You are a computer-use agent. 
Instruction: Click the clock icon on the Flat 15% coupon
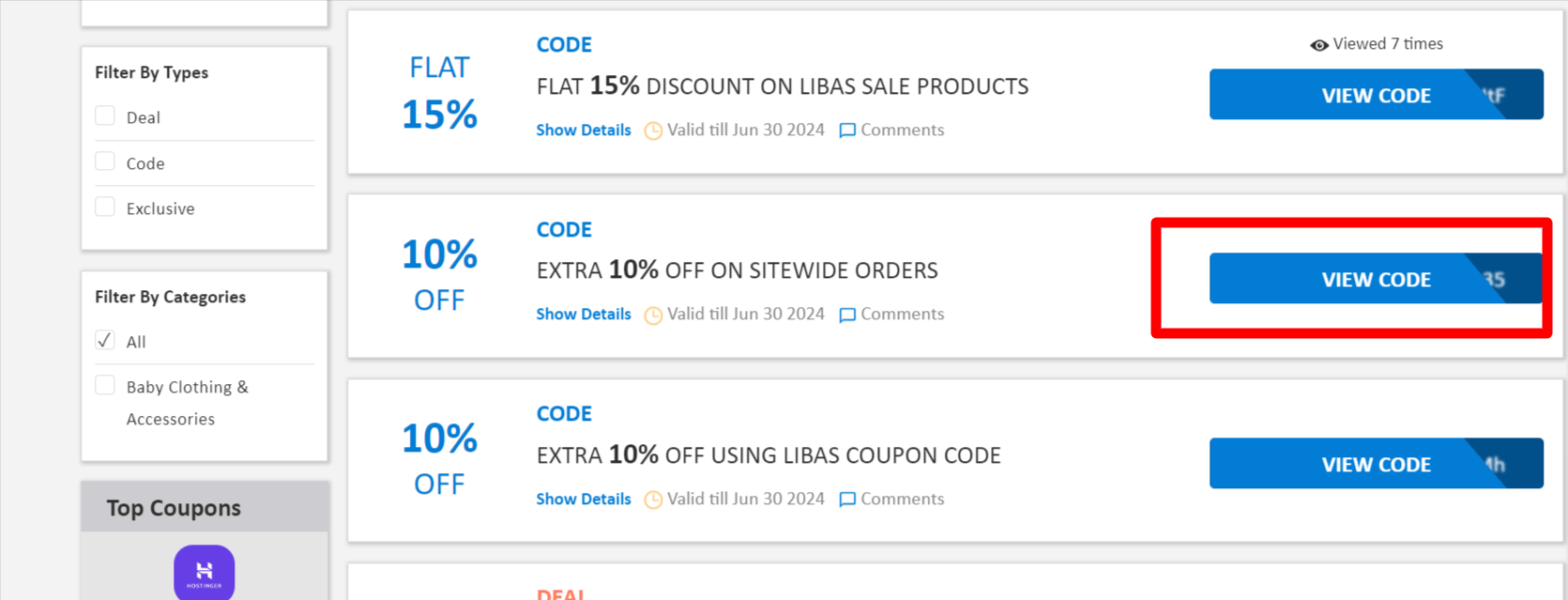pos(653,131)
